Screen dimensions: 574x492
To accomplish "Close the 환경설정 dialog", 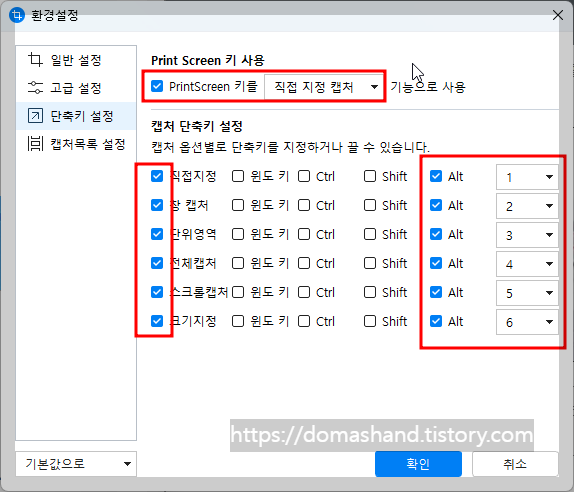I will click(558, 15).
